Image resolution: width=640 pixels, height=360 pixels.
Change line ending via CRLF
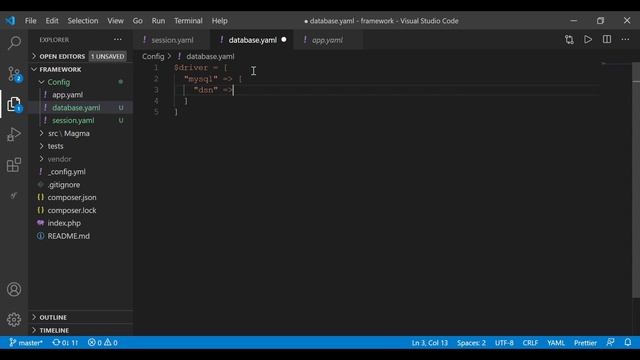(530, 342)
